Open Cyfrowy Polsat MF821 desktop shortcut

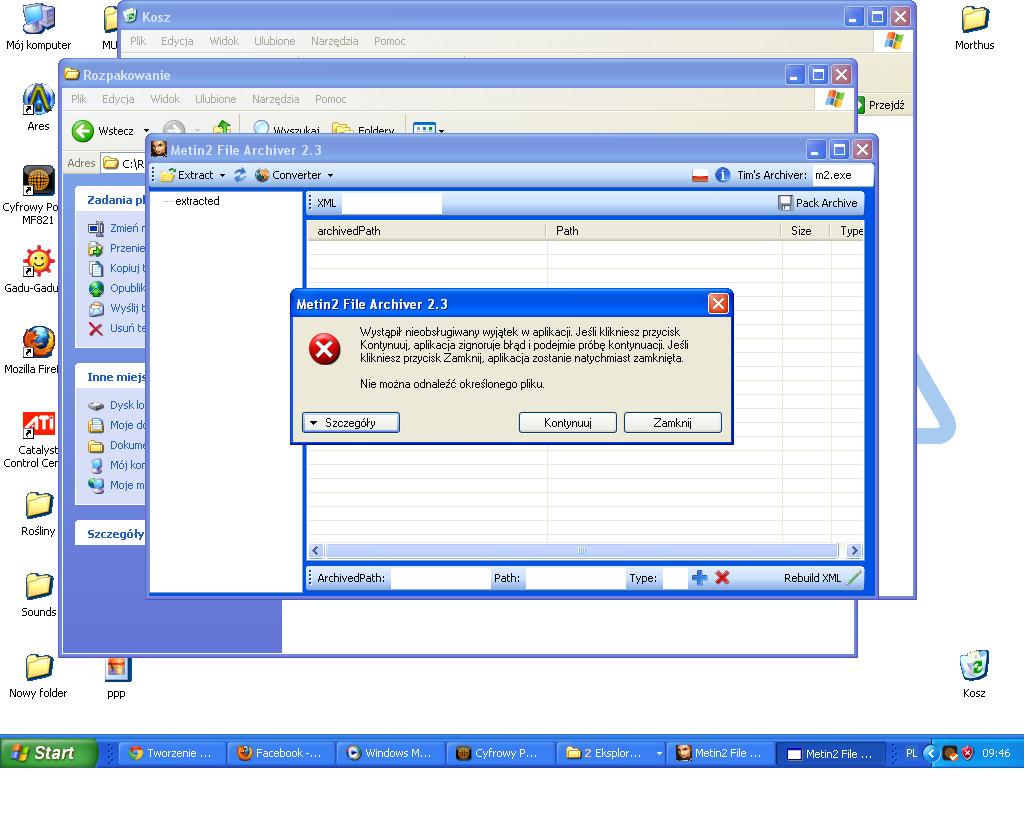[x=31, y=195]
